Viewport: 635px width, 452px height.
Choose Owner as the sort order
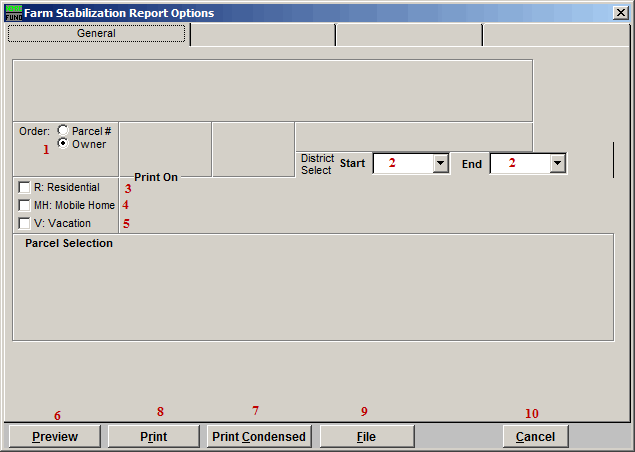(x=64, y=144)
